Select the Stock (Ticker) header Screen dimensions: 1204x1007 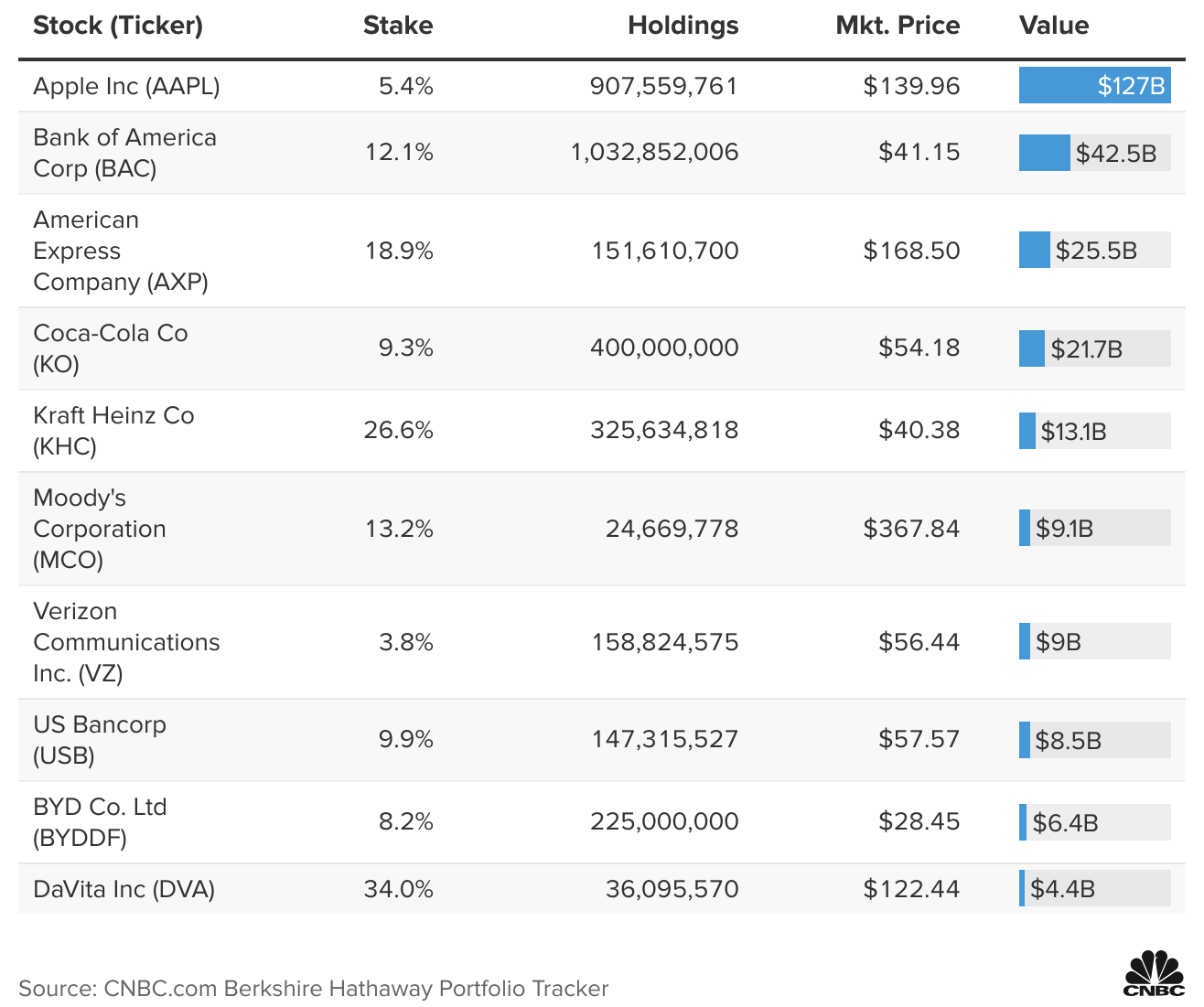pyautogui.click(x=116, y=26)
